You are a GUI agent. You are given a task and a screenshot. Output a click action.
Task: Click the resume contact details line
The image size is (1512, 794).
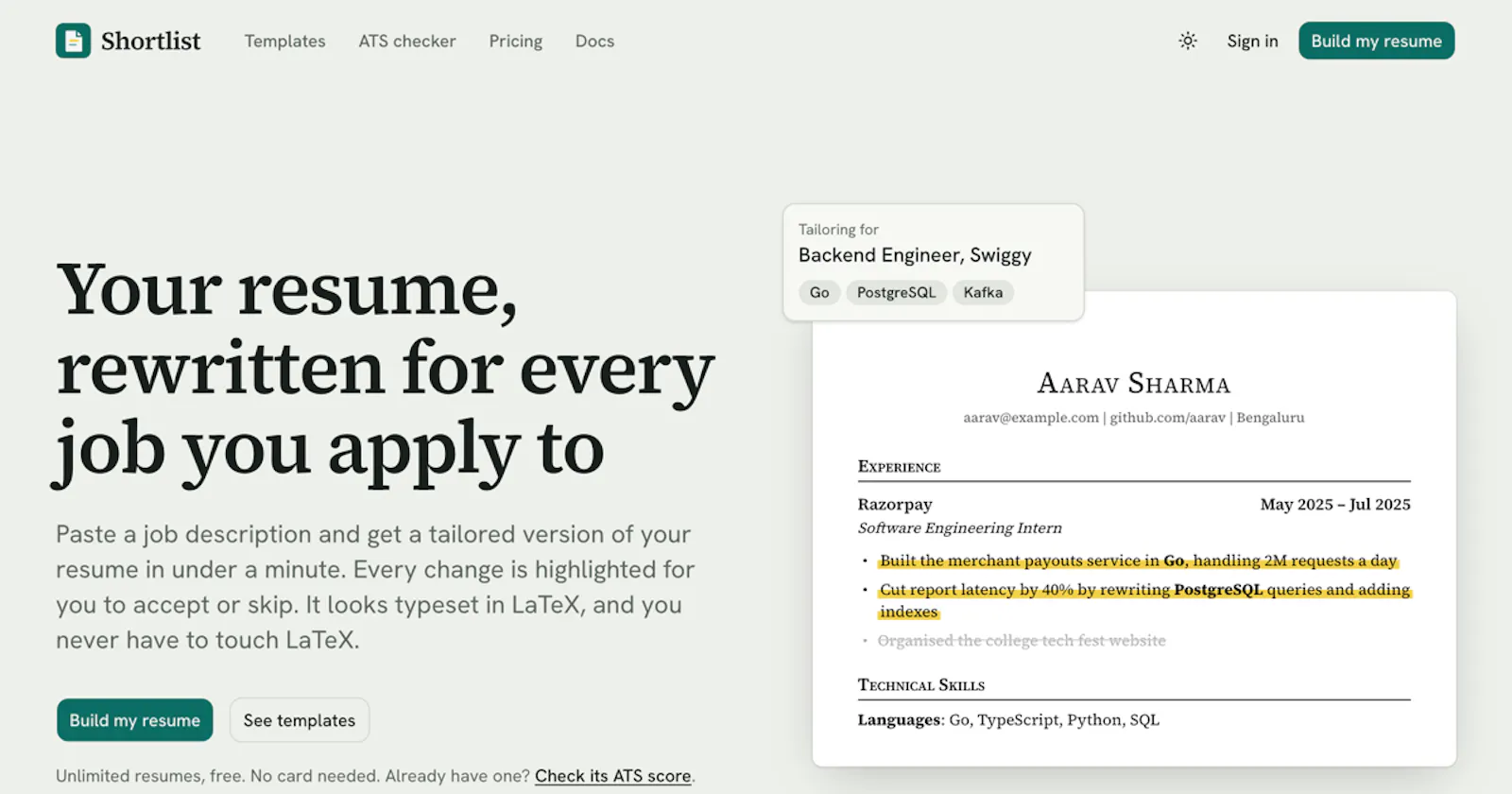[x=1134, y=418]
